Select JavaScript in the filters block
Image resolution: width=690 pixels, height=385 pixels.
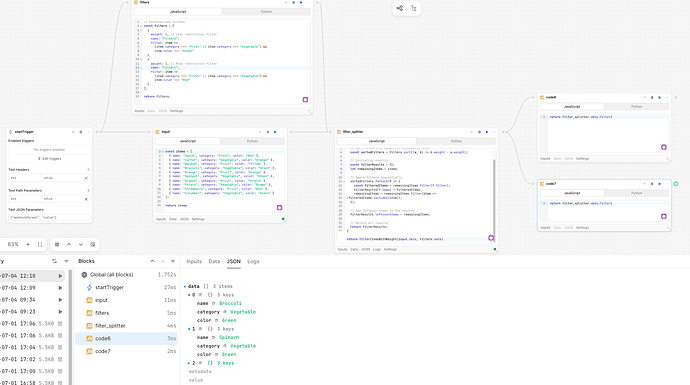click(178, 12)
